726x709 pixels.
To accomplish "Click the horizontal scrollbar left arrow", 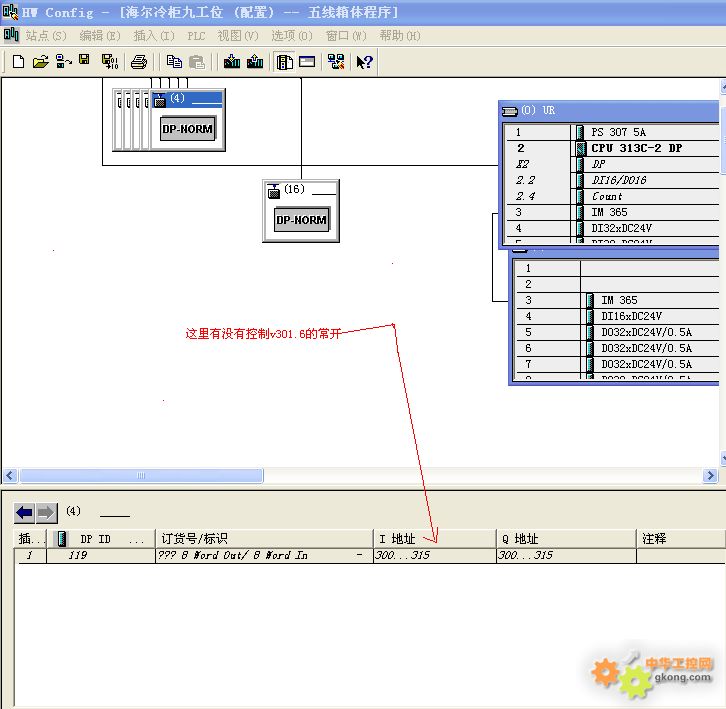I will [10, 476].
